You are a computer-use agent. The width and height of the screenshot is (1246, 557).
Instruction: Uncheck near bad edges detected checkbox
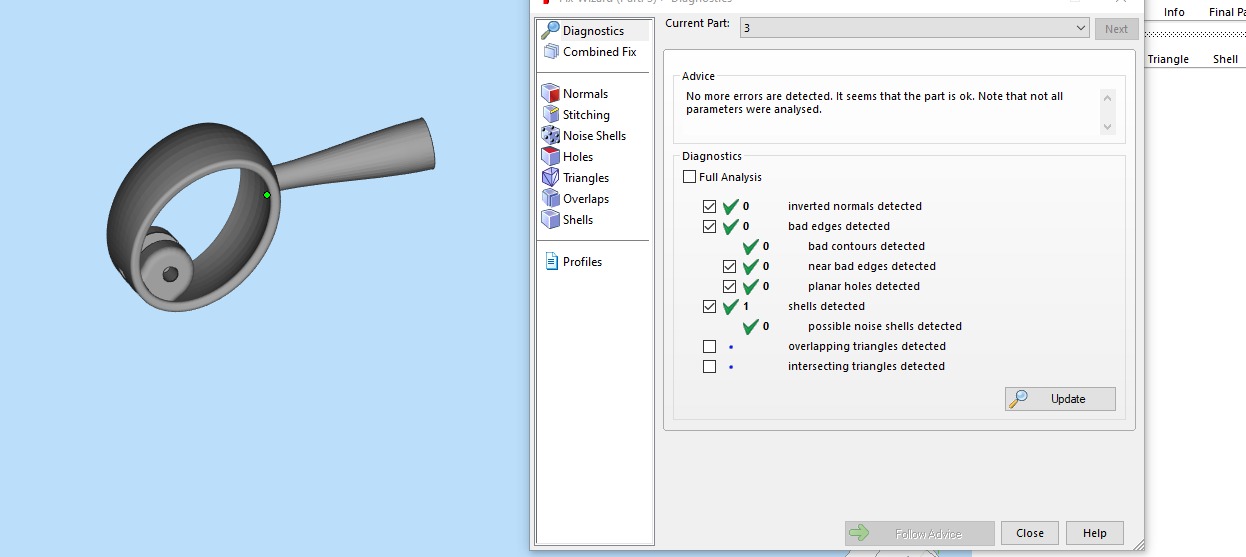tap(729, 266)
